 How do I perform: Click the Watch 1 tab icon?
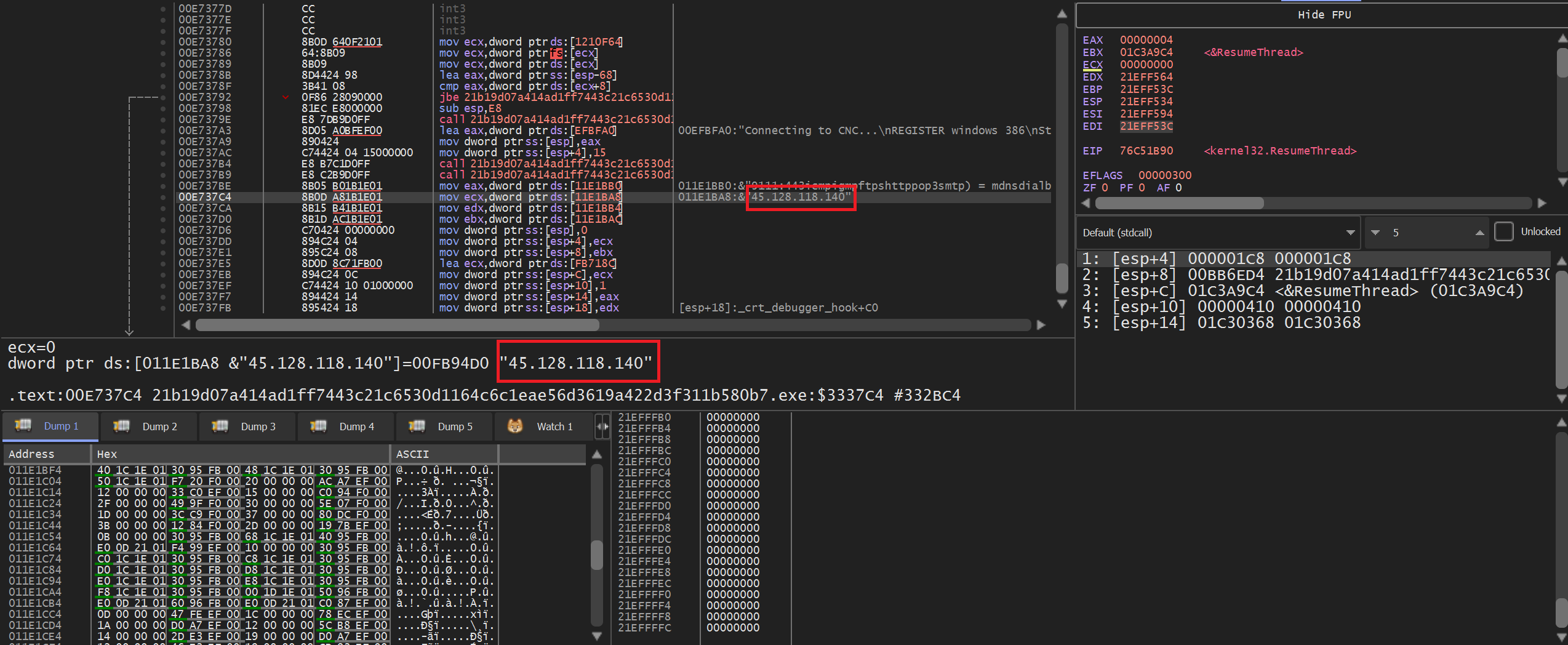point(515,426)
